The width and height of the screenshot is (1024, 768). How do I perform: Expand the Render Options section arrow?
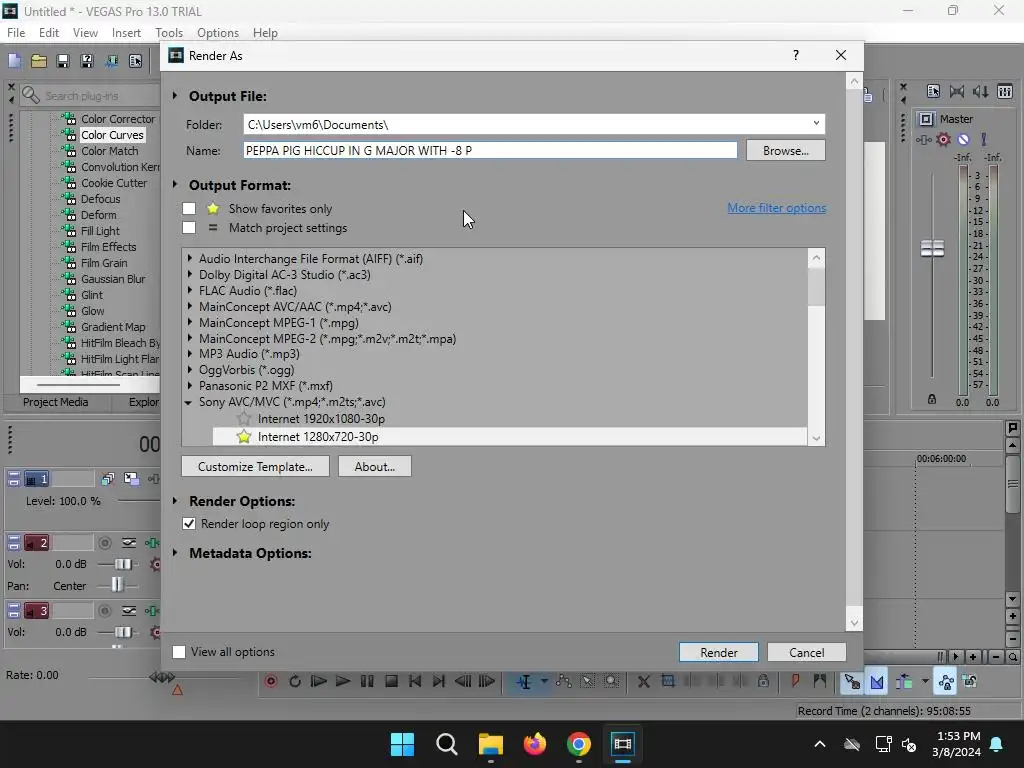(x=175, y=501)
